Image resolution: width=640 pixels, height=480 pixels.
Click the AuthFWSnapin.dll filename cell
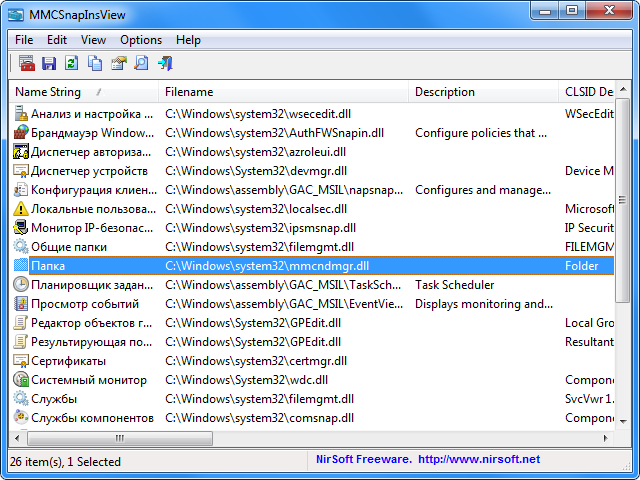pyautogui.click(x=274, y=133)
